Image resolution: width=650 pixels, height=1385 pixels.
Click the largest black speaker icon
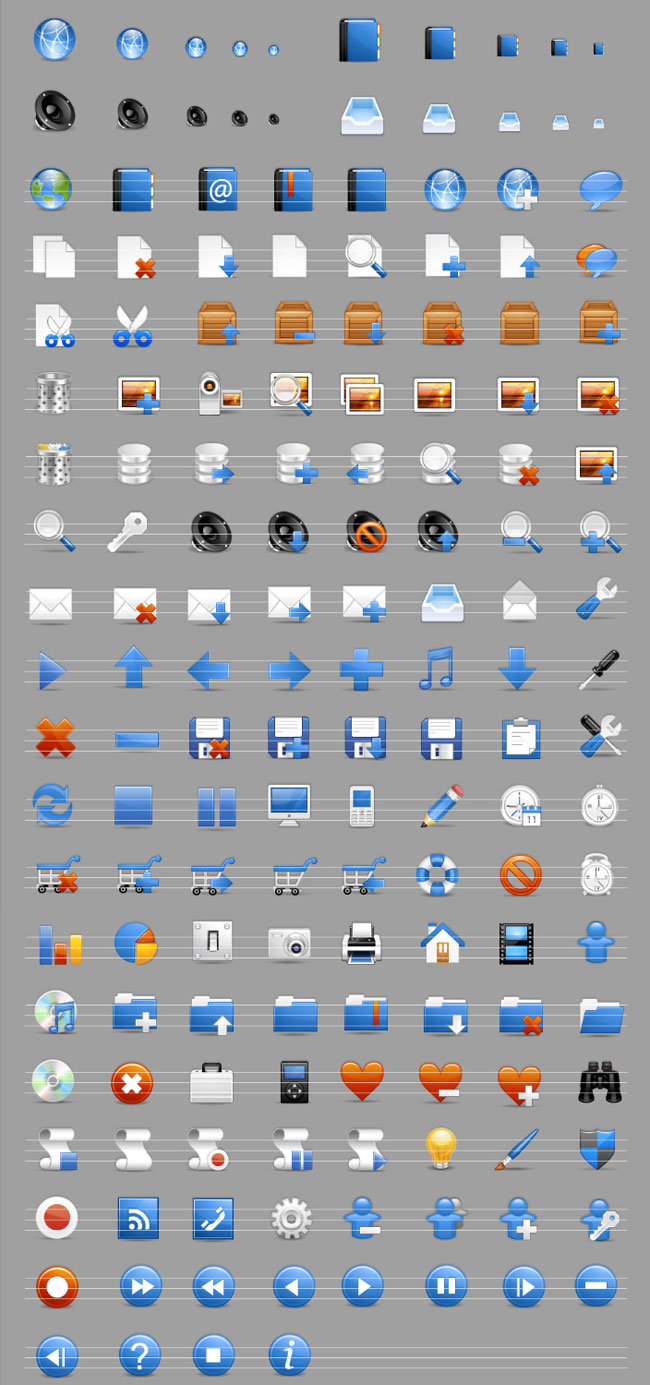click(x=53, y=110)
